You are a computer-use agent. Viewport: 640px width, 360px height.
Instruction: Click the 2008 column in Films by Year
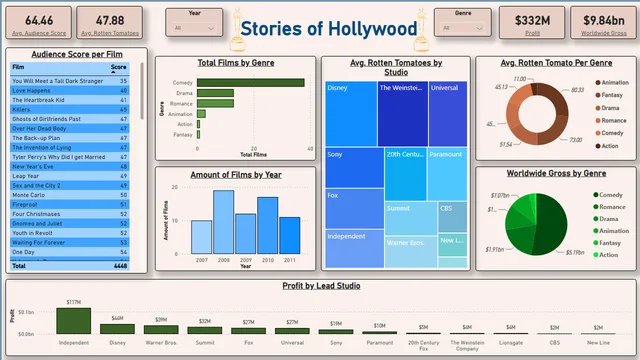click(x=224, y=222)
